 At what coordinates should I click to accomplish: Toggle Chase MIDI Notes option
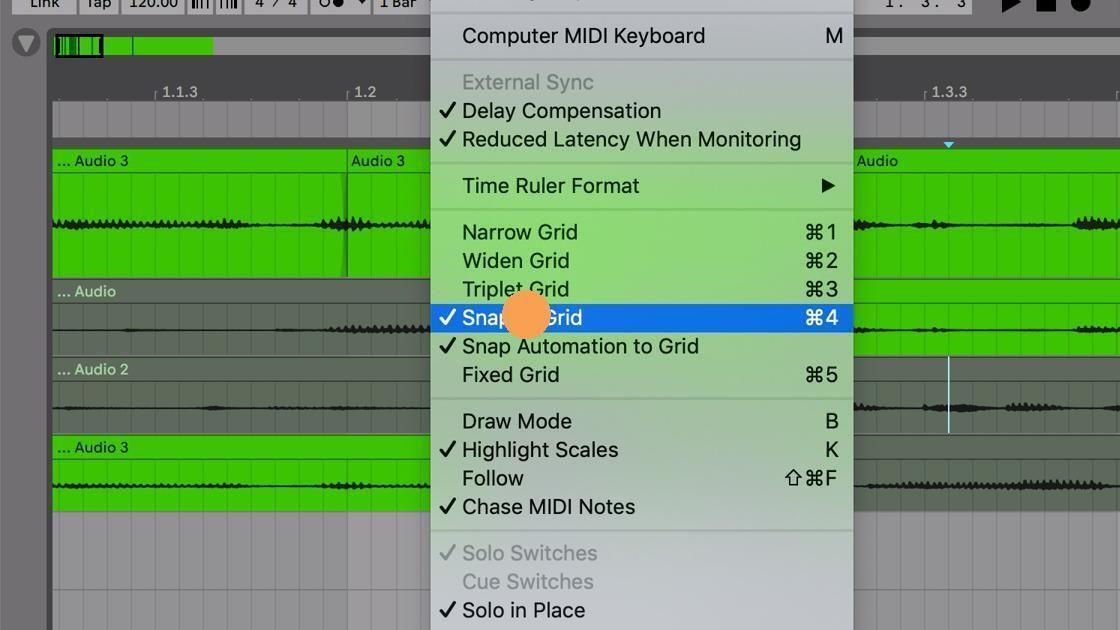pyautogui.click(x=548, y=506)
